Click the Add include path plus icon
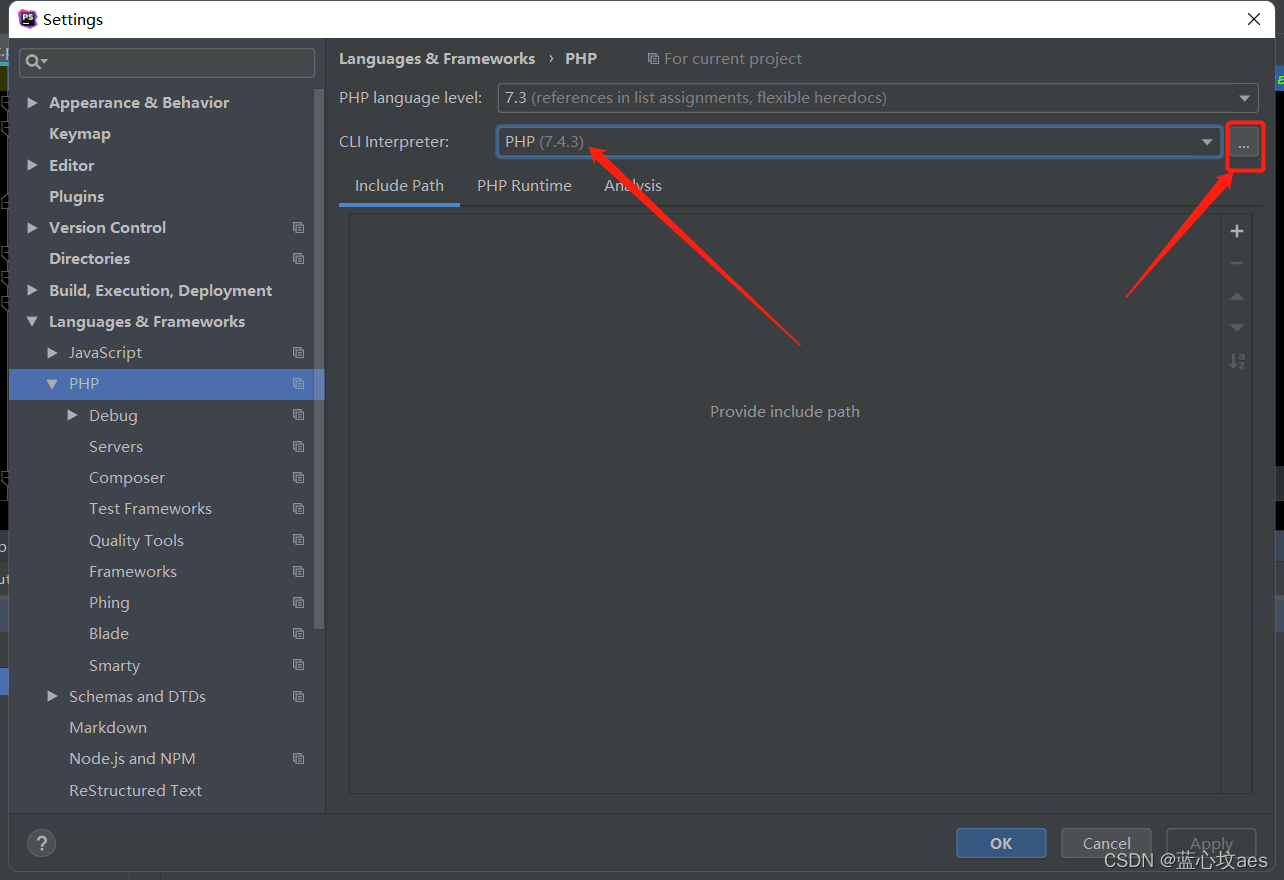1284x880 pixels. coord(1237,231)
